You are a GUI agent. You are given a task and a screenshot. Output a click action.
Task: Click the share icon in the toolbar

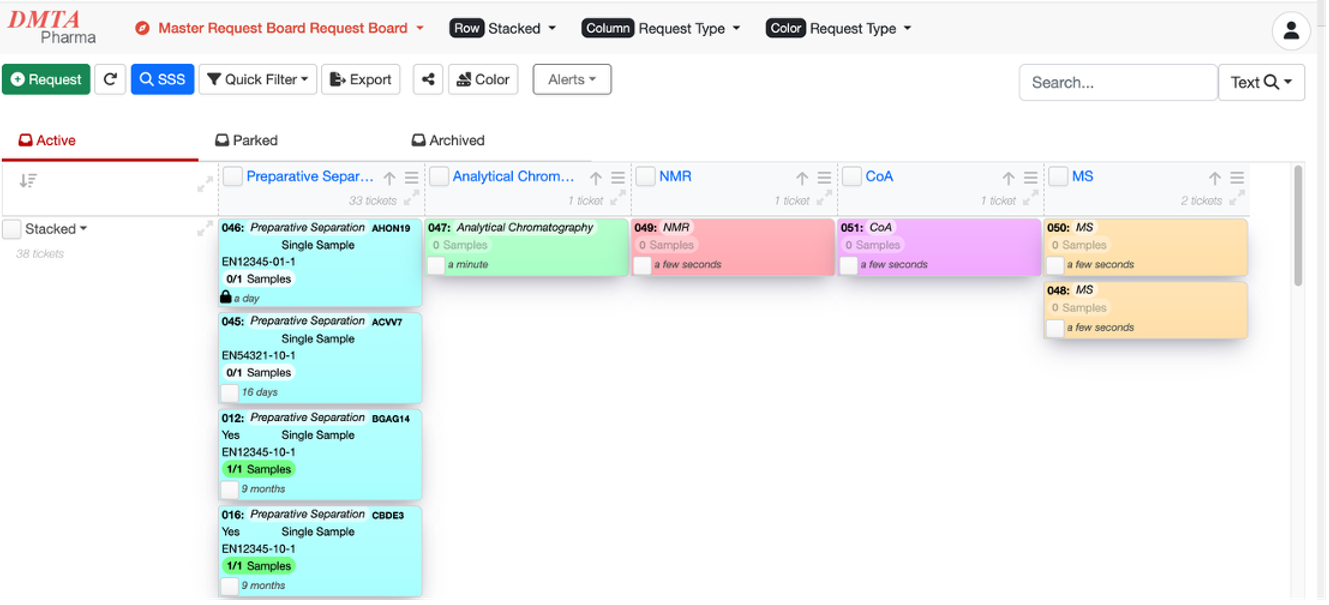[x=428, y=79]
